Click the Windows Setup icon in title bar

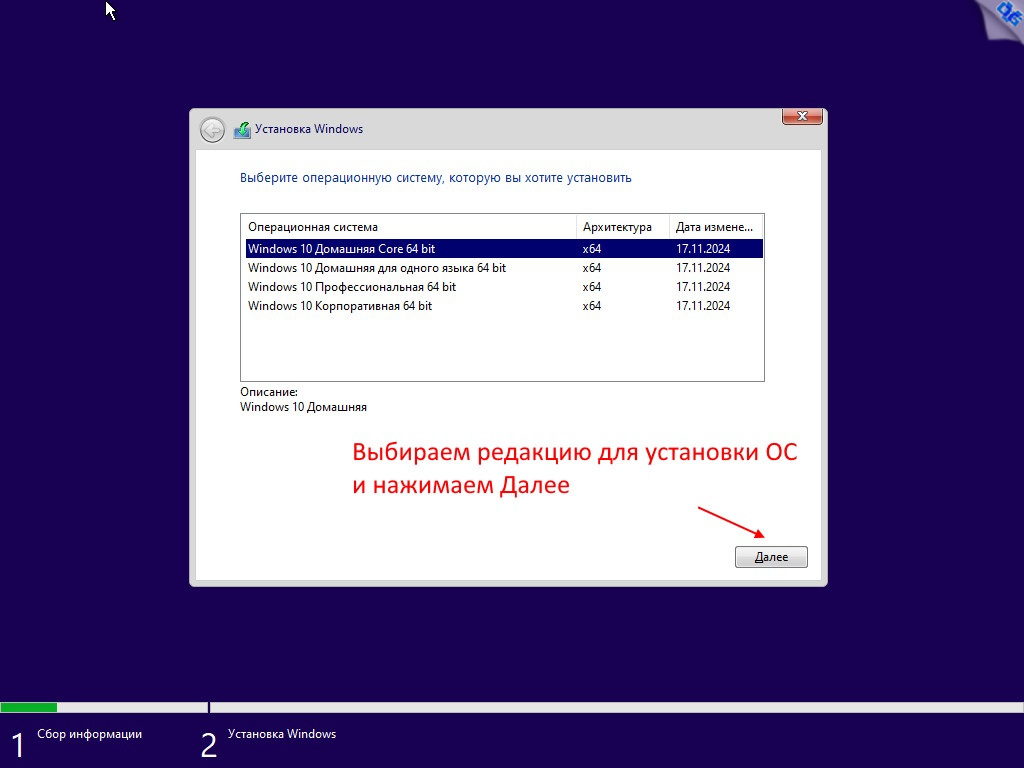(242, 130)
